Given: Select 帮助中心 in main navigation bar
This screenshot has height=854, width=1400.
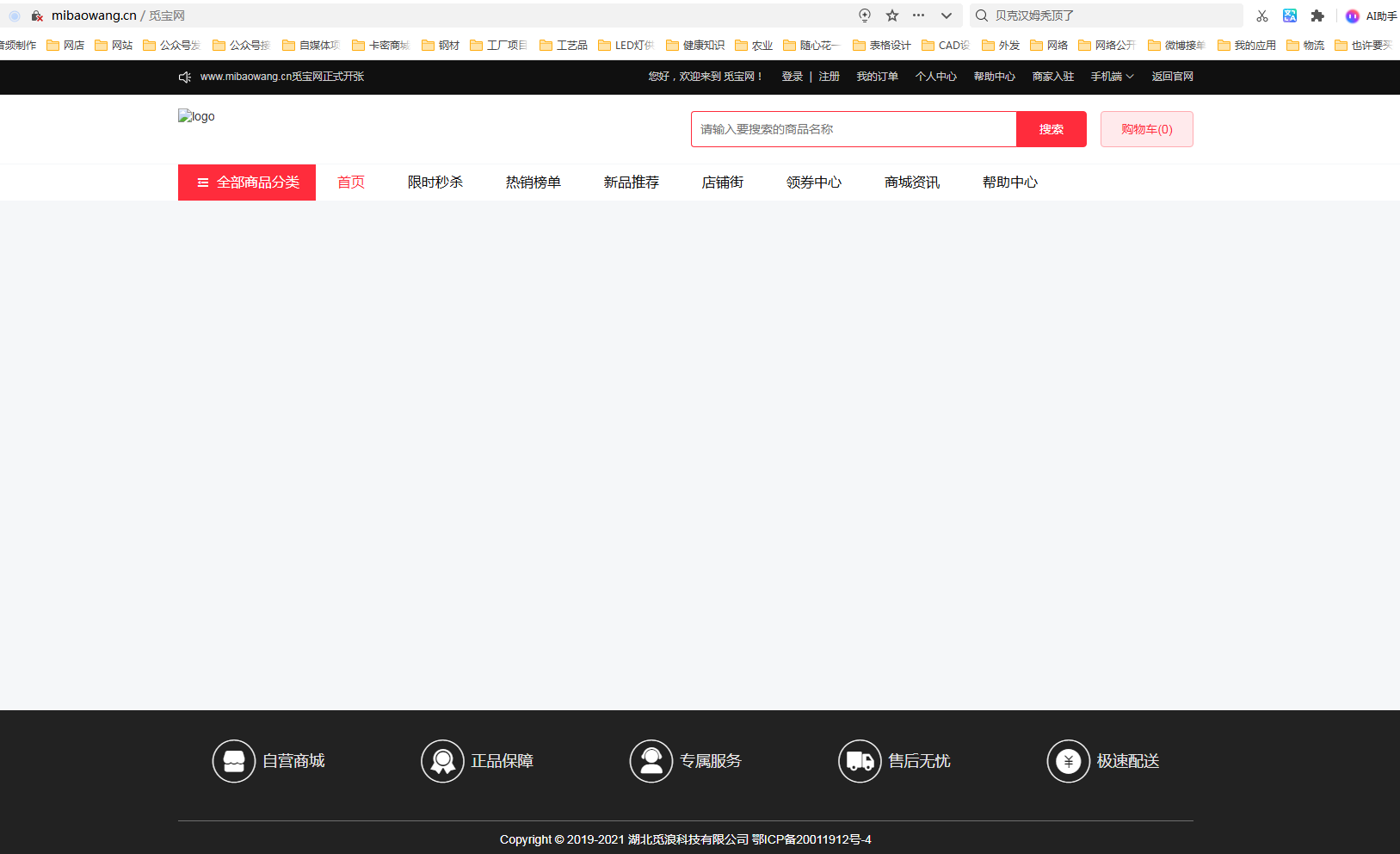Looking at the screenshot, I should (1010, 183).
